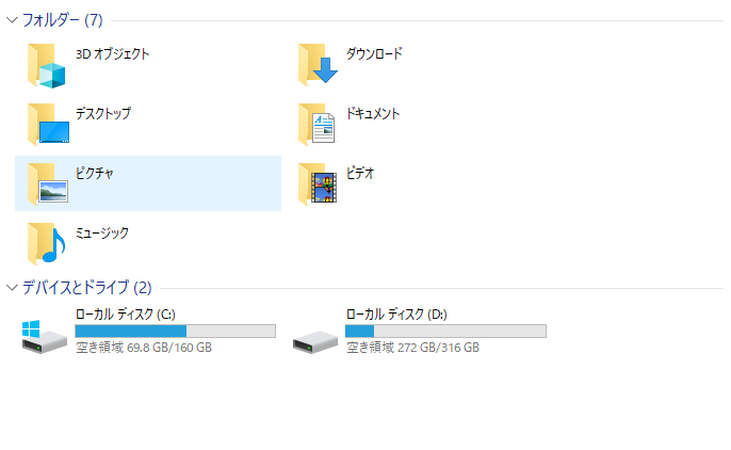Choose the ピクチャ folder icon

tap(48, 184)
